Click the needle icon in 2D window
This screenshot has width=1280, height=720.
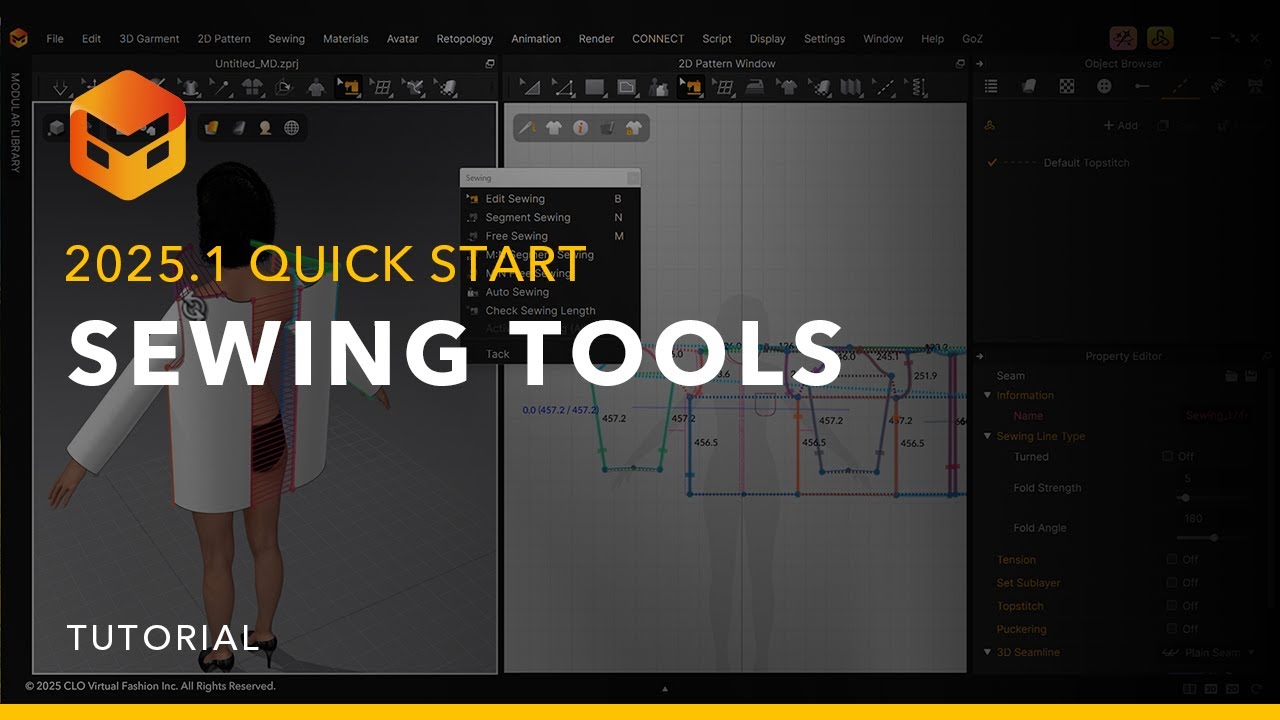point(528,127)
